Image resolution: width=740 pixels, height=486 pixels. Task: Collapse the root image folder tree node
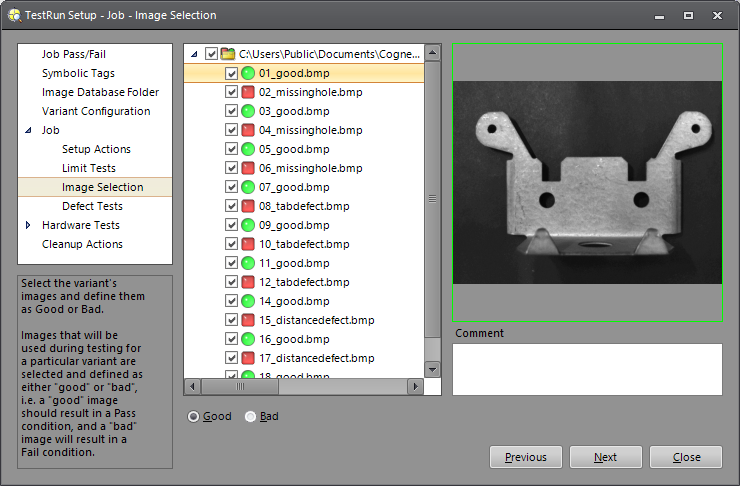[194, 54]
